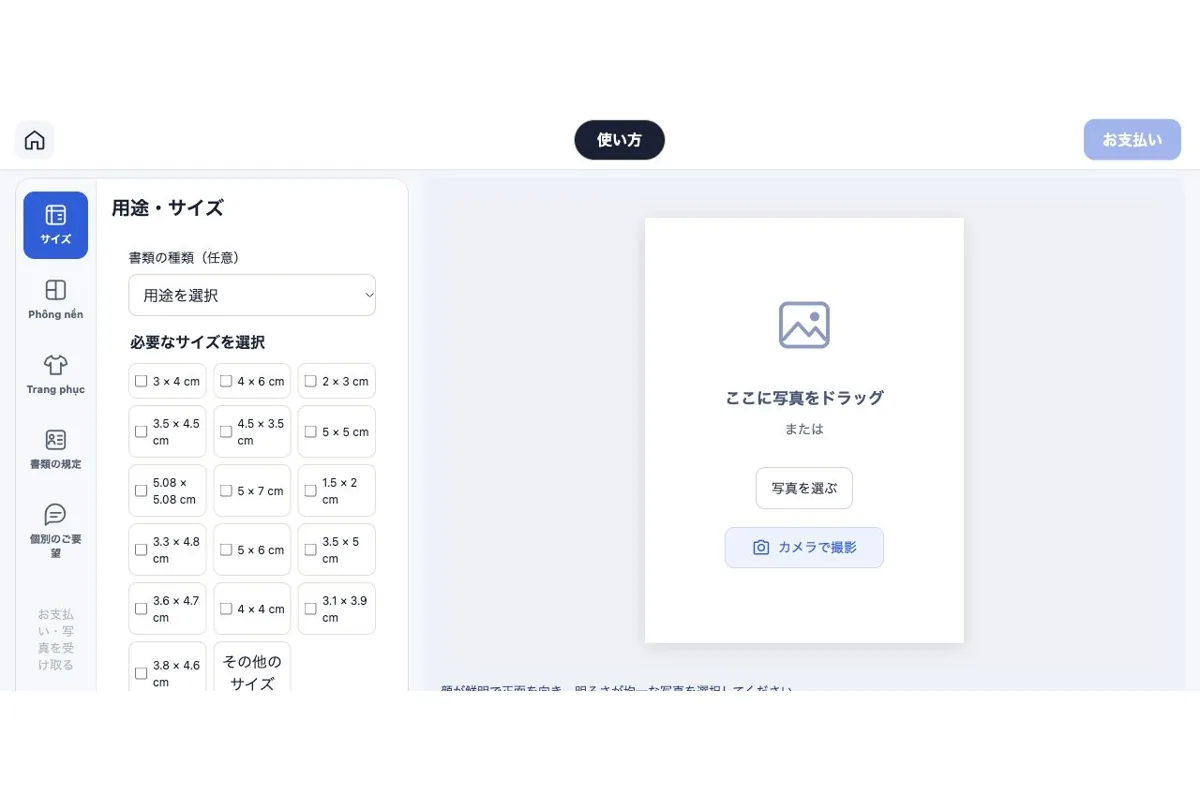Click the 用途・サイズ panel title
The height and width of the screenshot is (800, 1200).
tap(167, 208)
